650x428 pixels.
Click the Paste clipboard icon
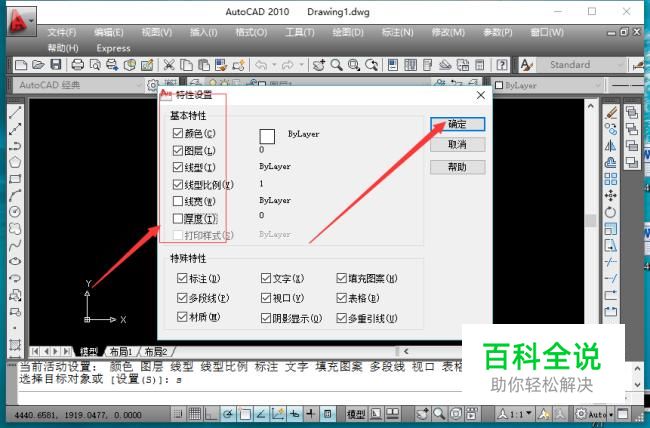tap(204, 65)
